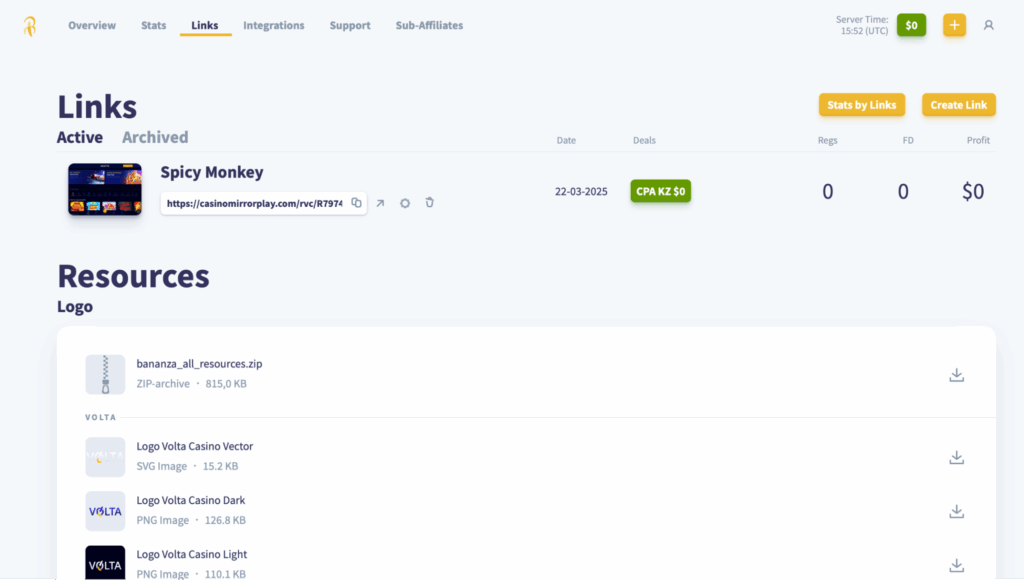The width and height of the screenshot is (1024, 580).
Task: Open Volta Casino Light logo thumbnail
Action: pyautogui.click(x=105, y=563)
